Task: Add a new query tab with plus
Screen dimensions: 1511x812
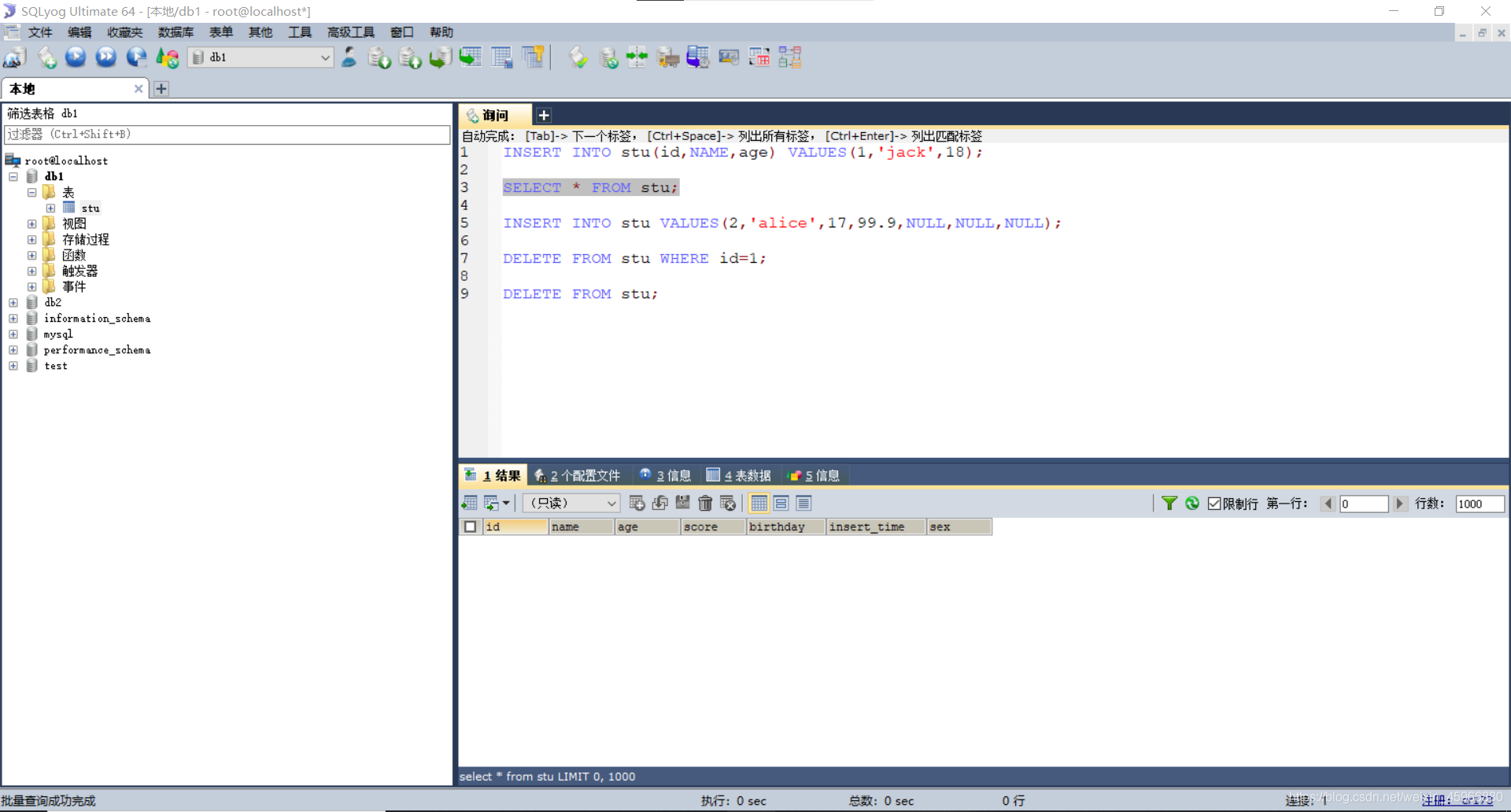Action: point(544,116)
